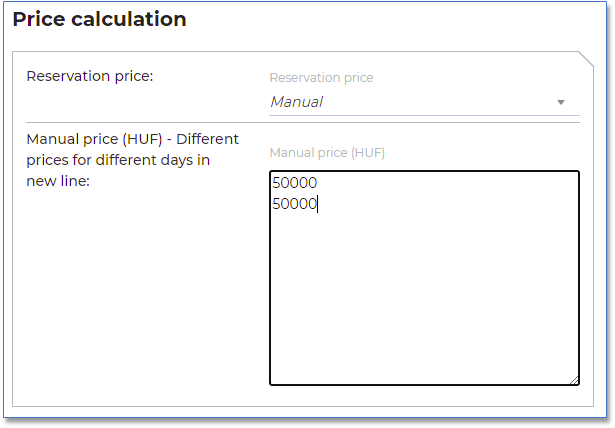Click the grey "Manual price (HUF)" floating label

[327, 153]
